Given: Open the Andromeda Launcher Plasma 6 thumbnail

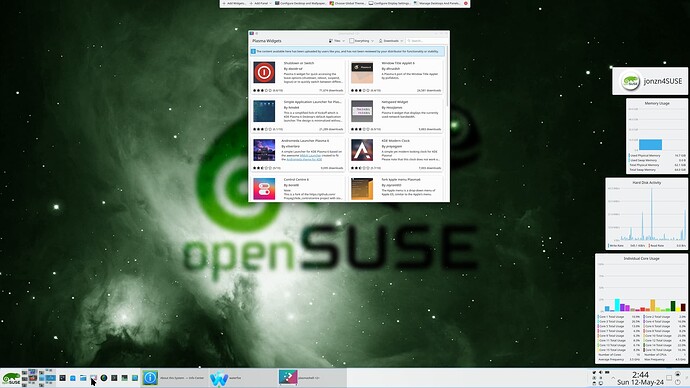Looking at the screenshot, I should (x=264, y=150).
